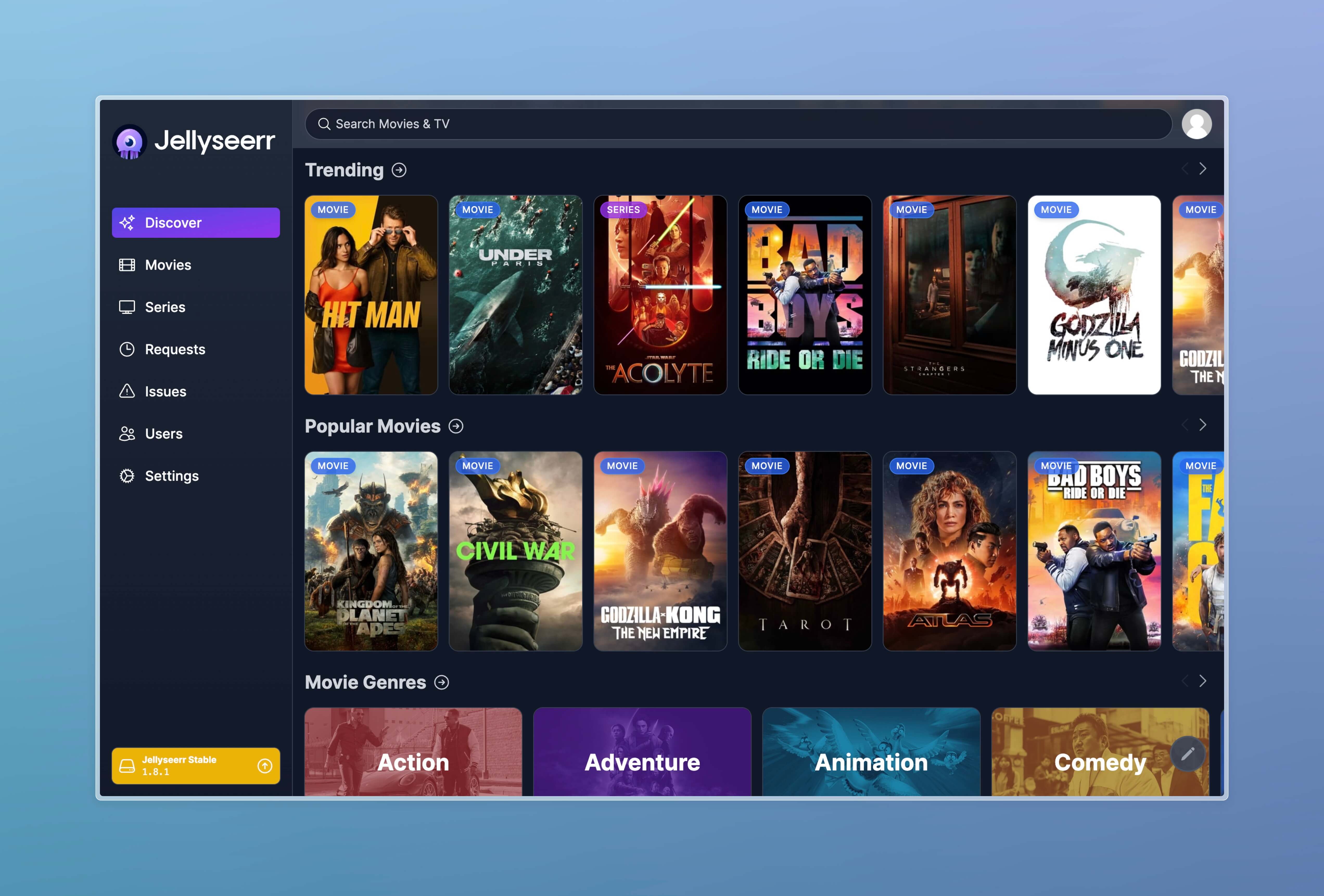The image size is (1324, 896).
Task: Open Kingdom of the Planet of the Apes poster
Action: [371, 551]
